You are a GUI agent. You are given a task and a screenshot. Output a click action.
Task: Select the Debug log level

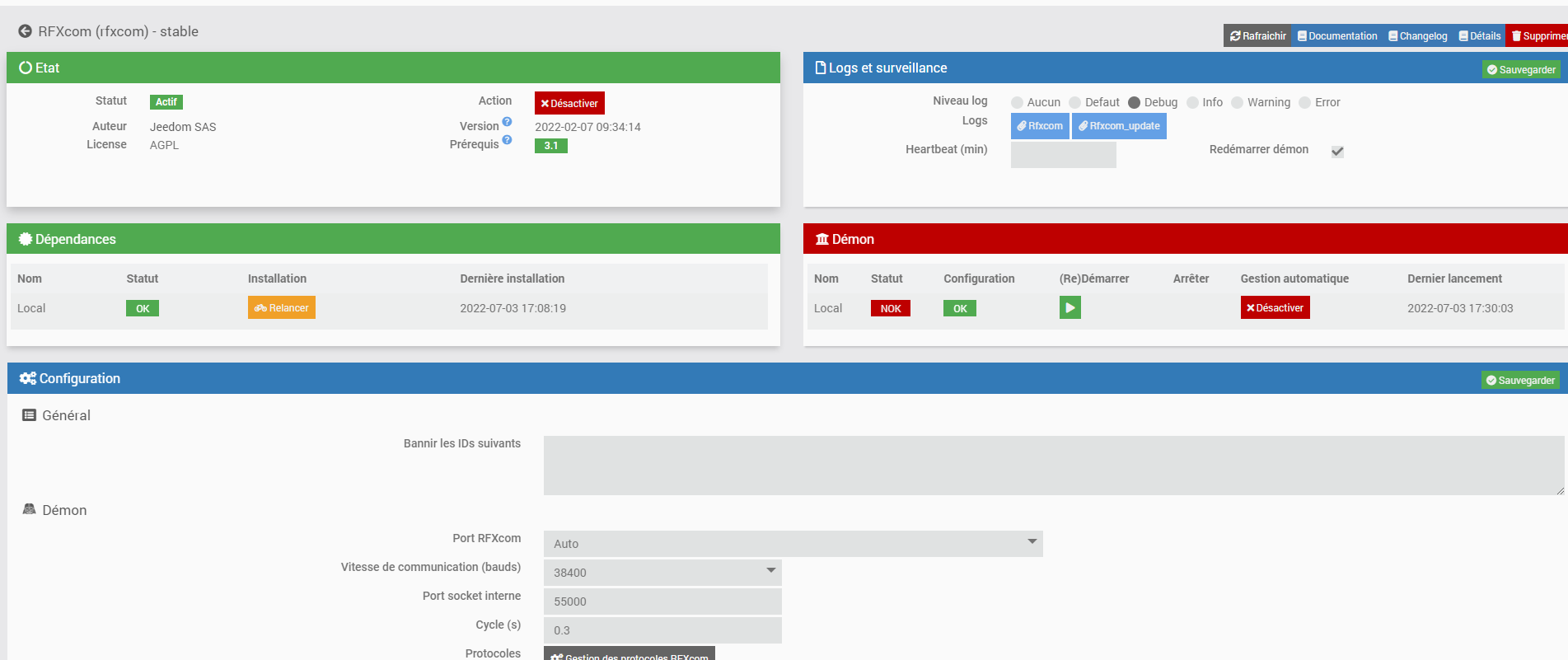click(1134, 103)
